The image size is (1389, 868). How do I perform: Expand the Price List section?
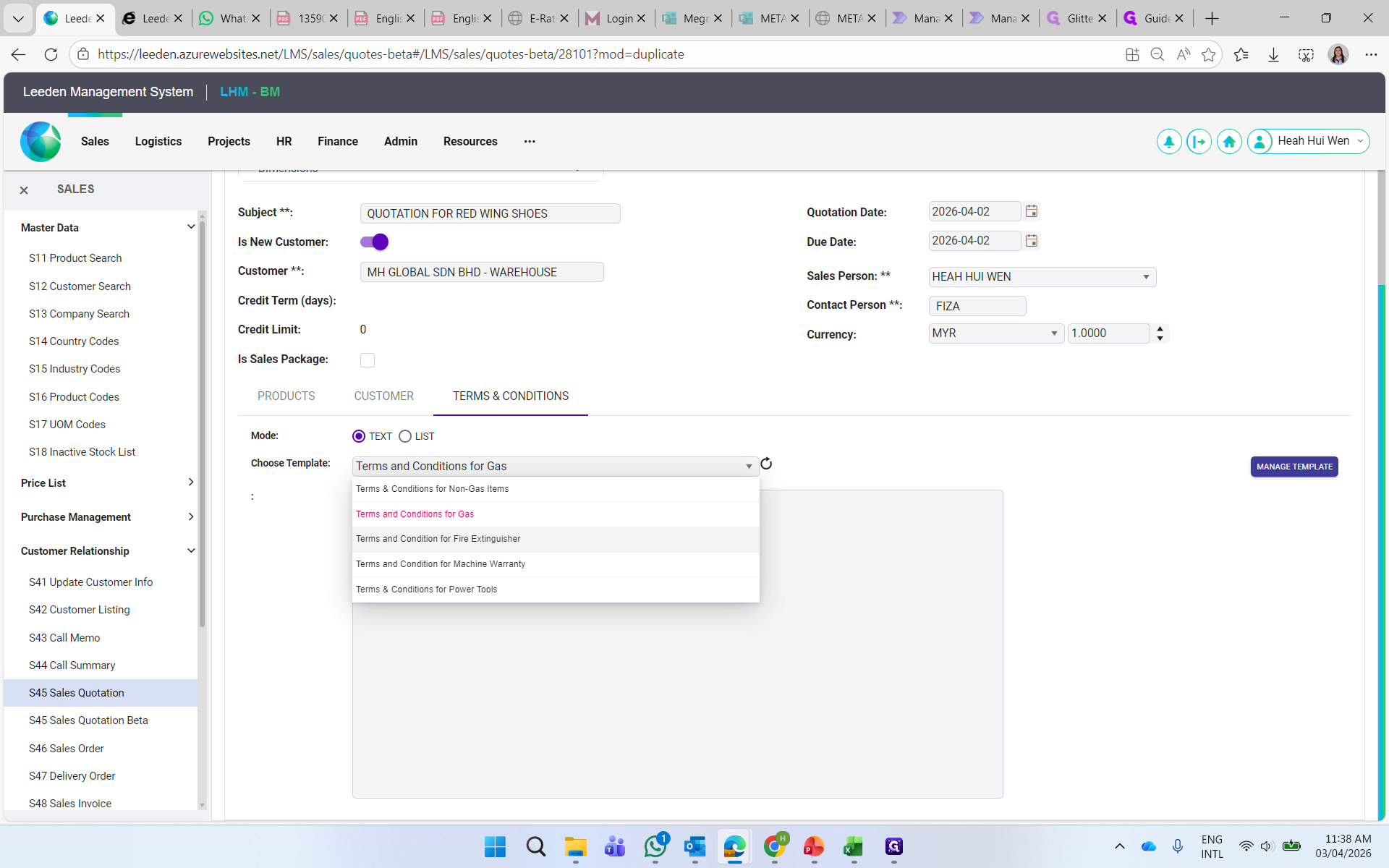click(191, 482)
